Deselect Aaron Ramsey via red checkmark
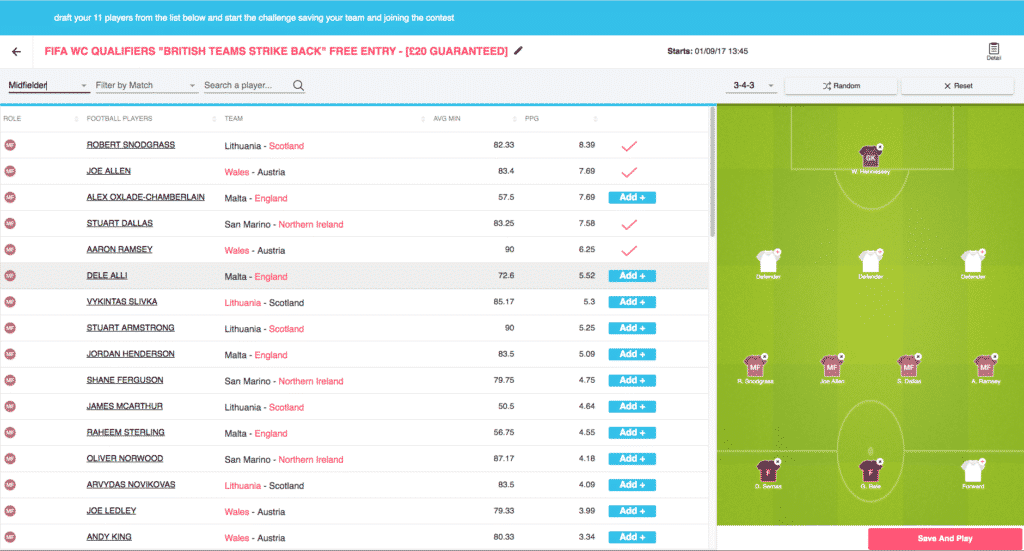The height and width of the screenshot is (551, 1024). click(x=629, y=251)
